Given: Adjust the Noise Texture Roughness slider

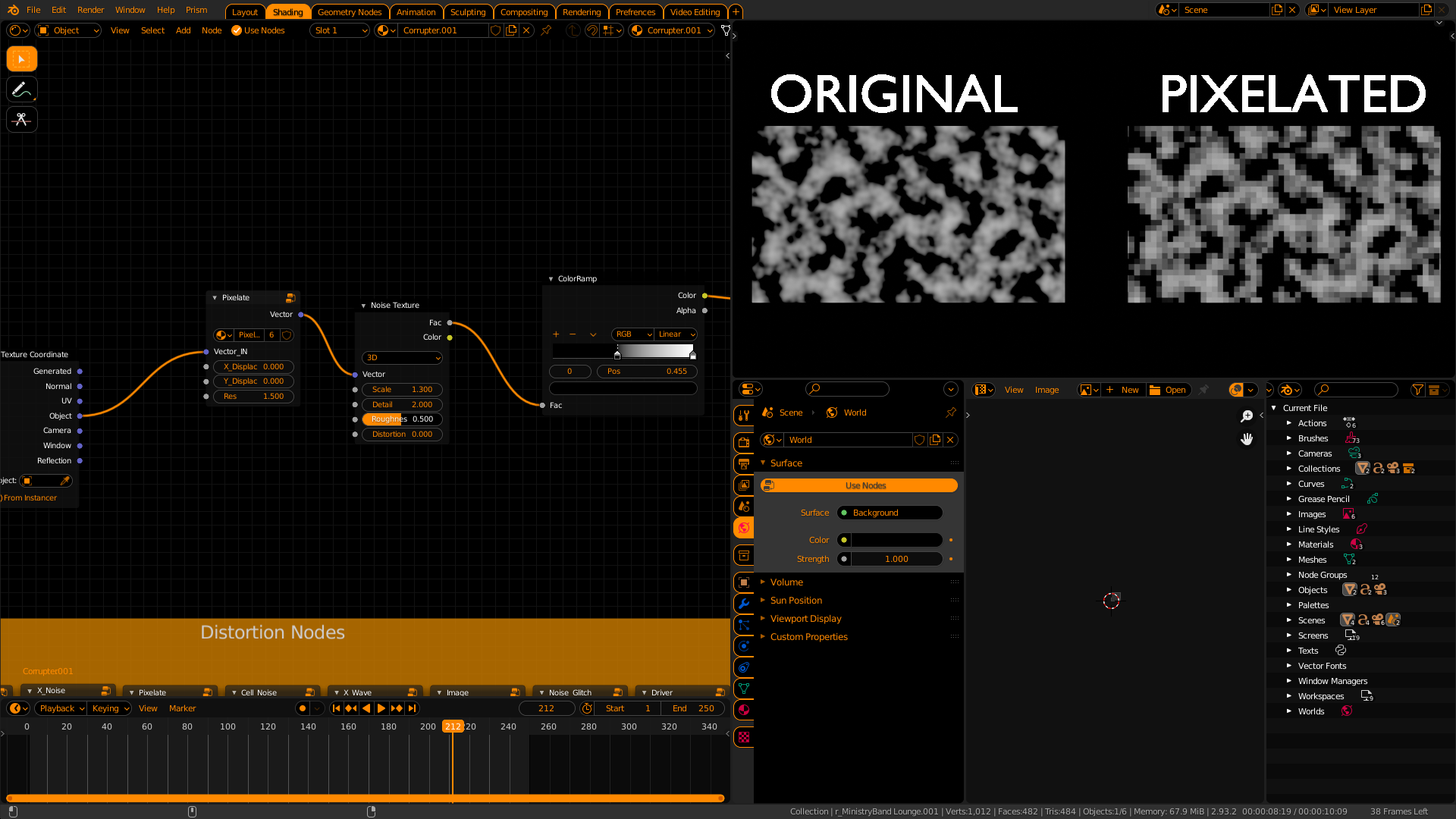Looking at the screenshot, I should click(402, 419).
